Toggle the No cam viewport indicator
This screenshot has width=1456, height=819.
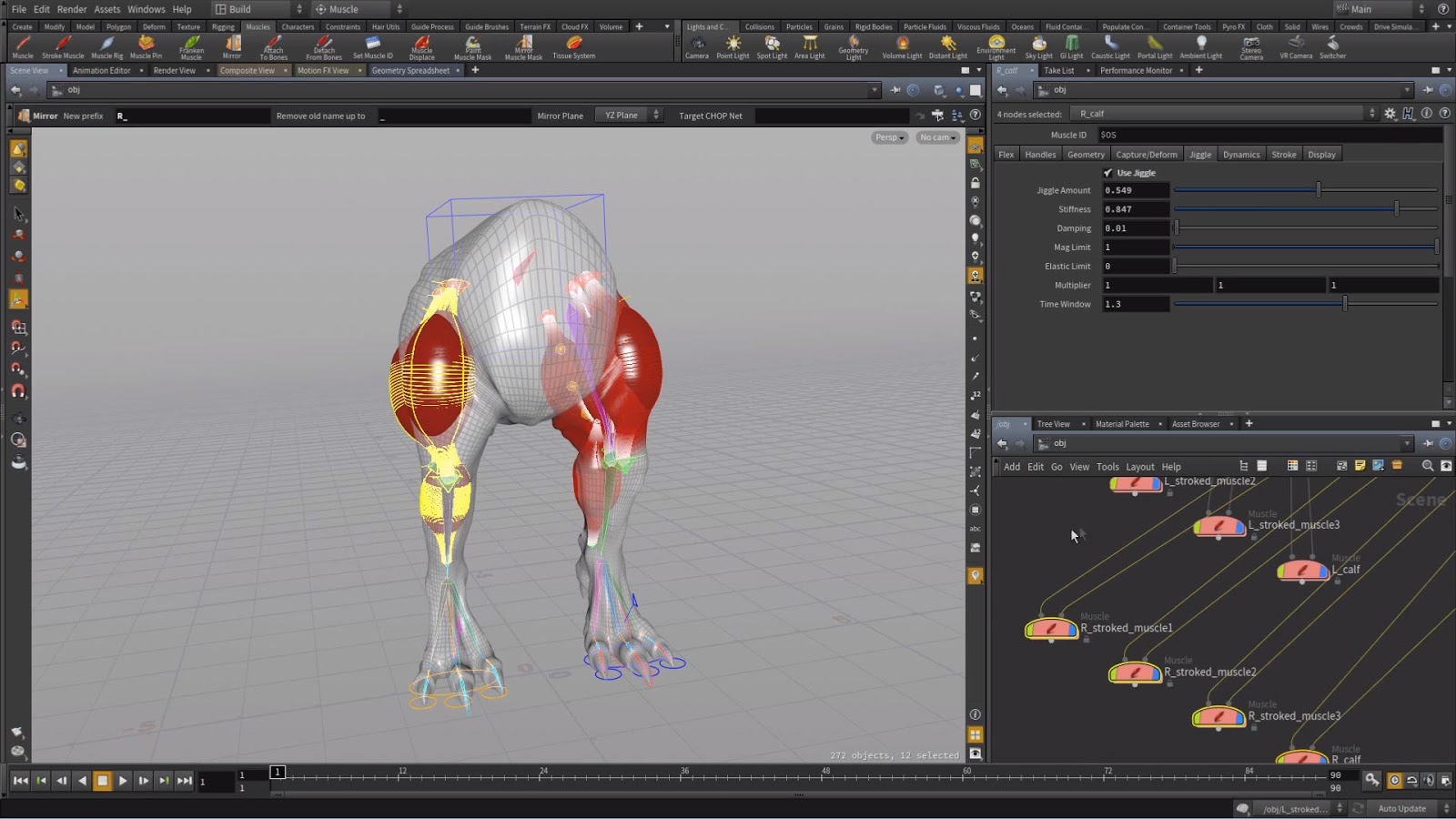tap(935, 137)
